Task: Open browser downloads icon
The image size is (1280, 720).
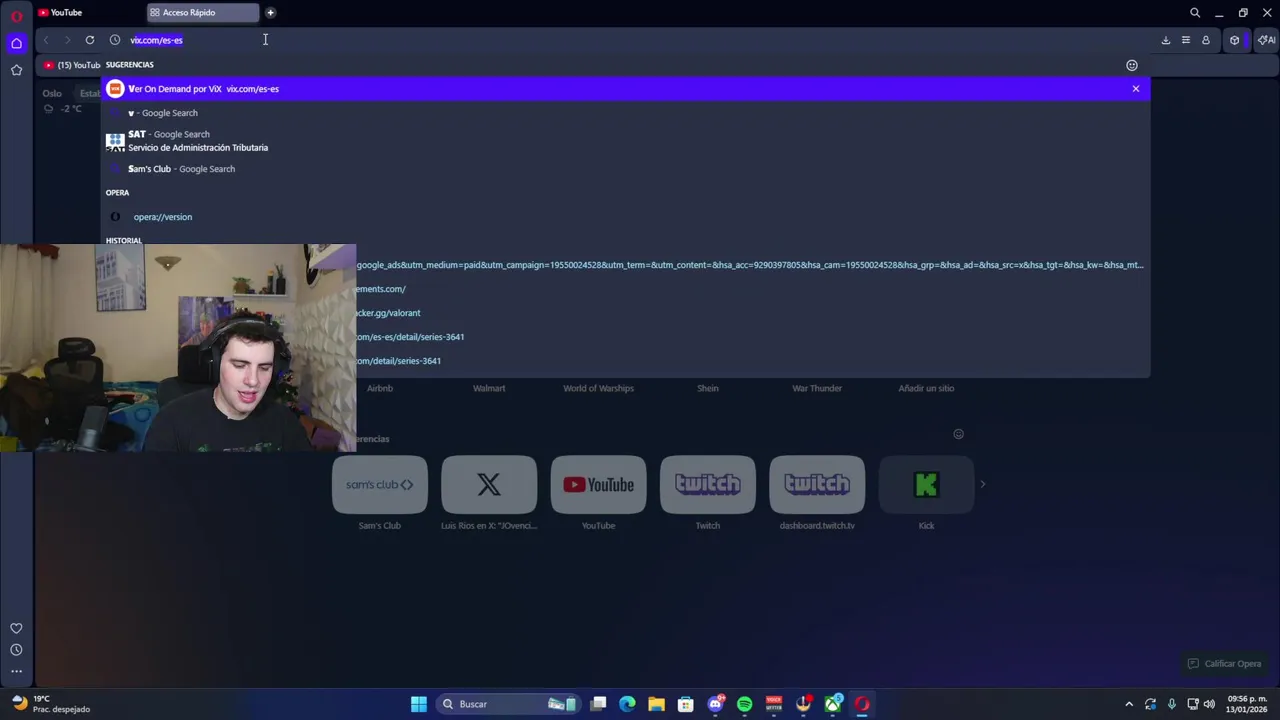Action: coord(1165,40)
